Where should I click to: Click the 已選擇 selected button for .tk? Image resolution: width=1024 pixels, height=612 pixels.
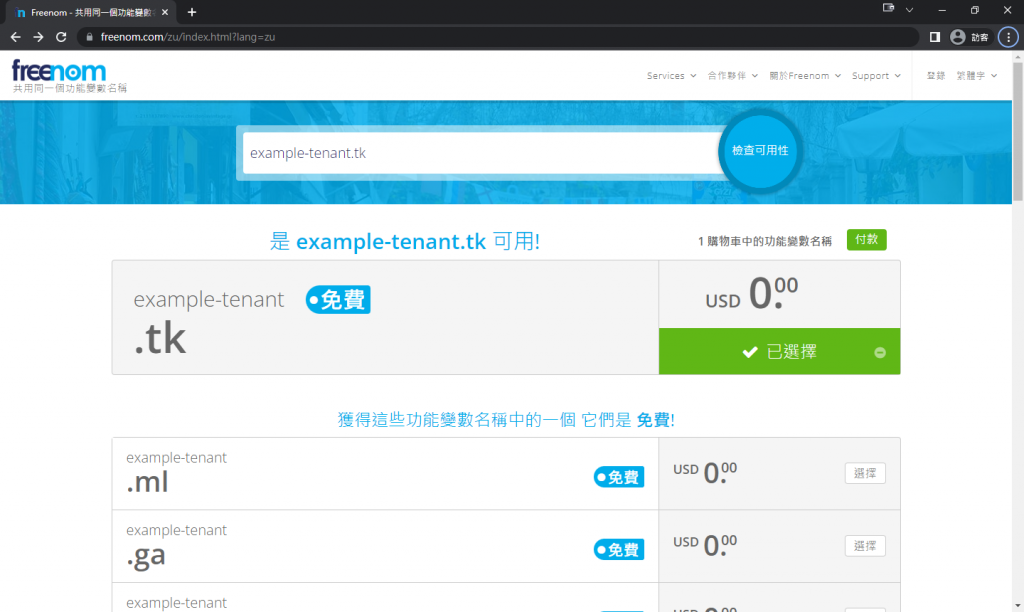(779, 351)
